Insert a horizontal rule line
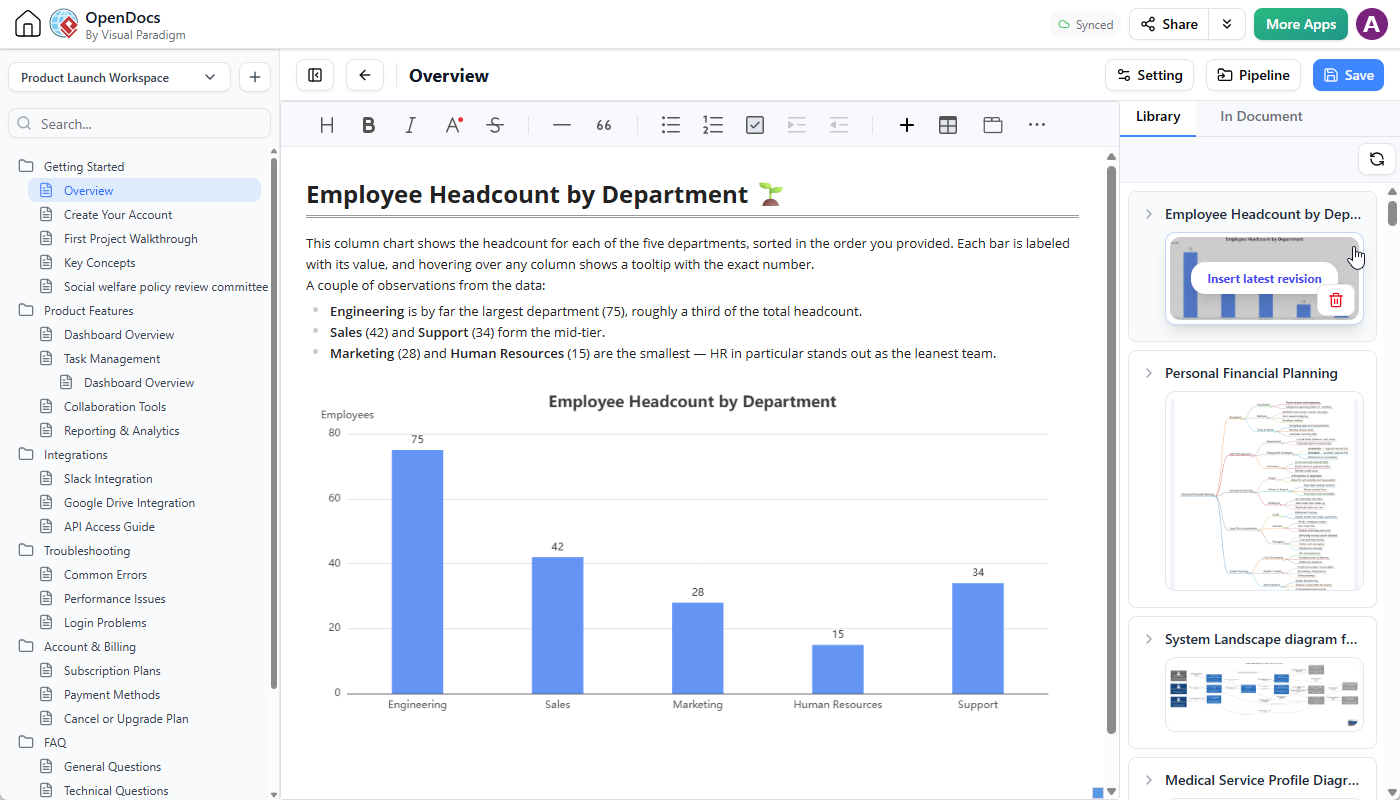Screen dimensions: 1400x800 click(562, 125)
